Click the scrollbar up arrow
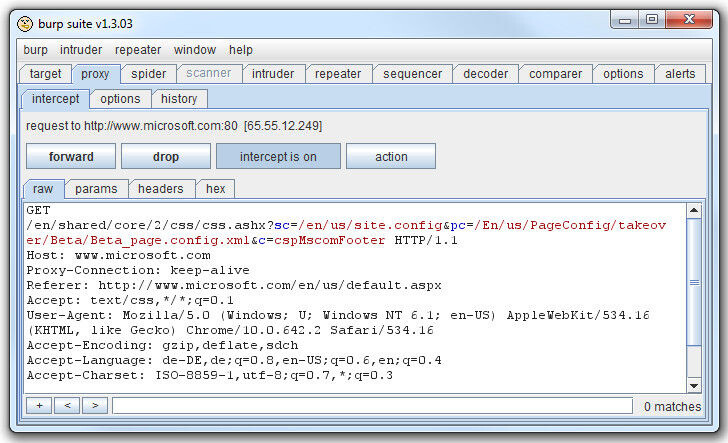 click(694, 211)
